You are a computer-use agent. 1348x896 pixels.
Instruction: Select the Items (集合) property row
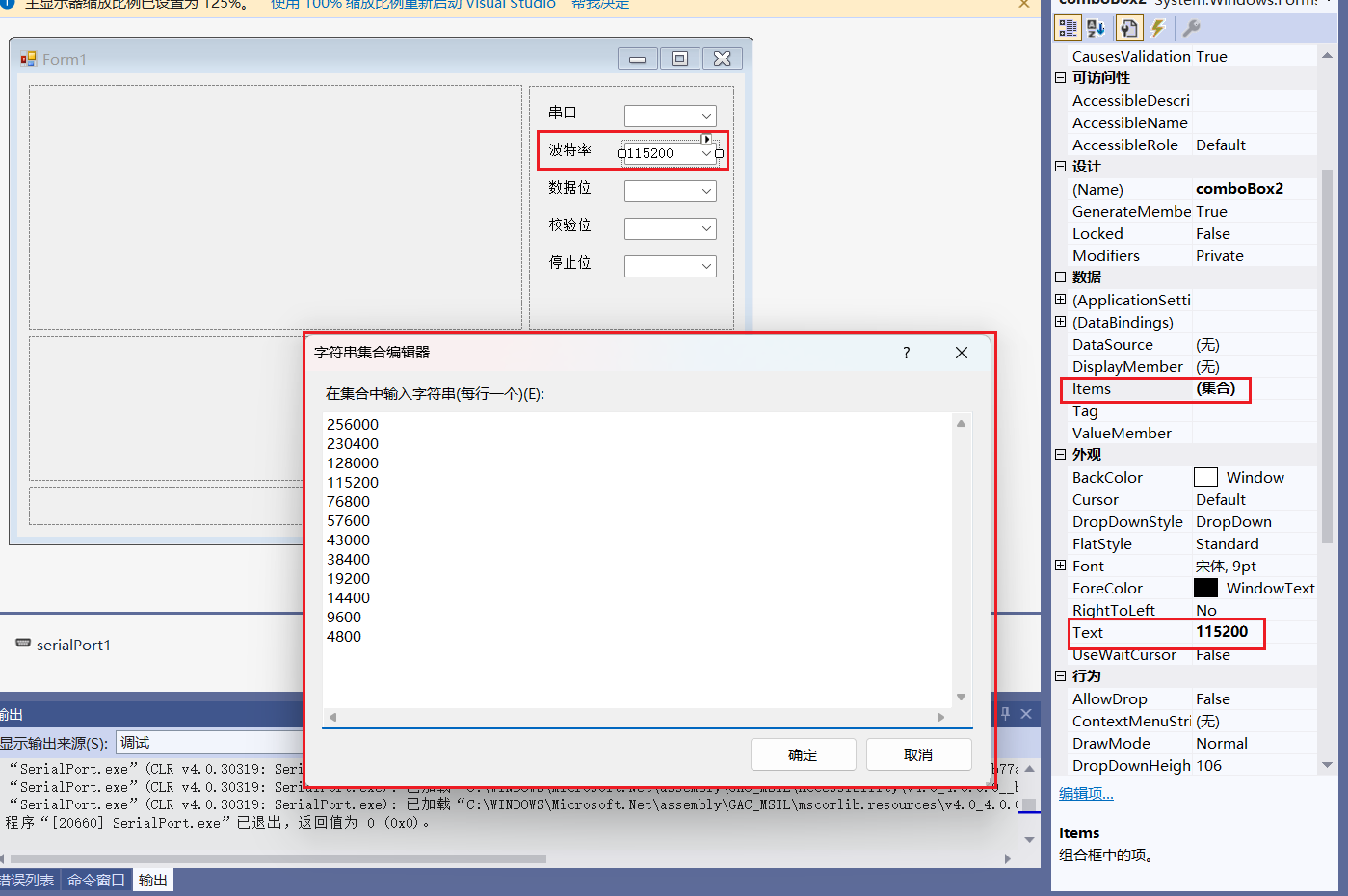click(x=1194, y=388)
